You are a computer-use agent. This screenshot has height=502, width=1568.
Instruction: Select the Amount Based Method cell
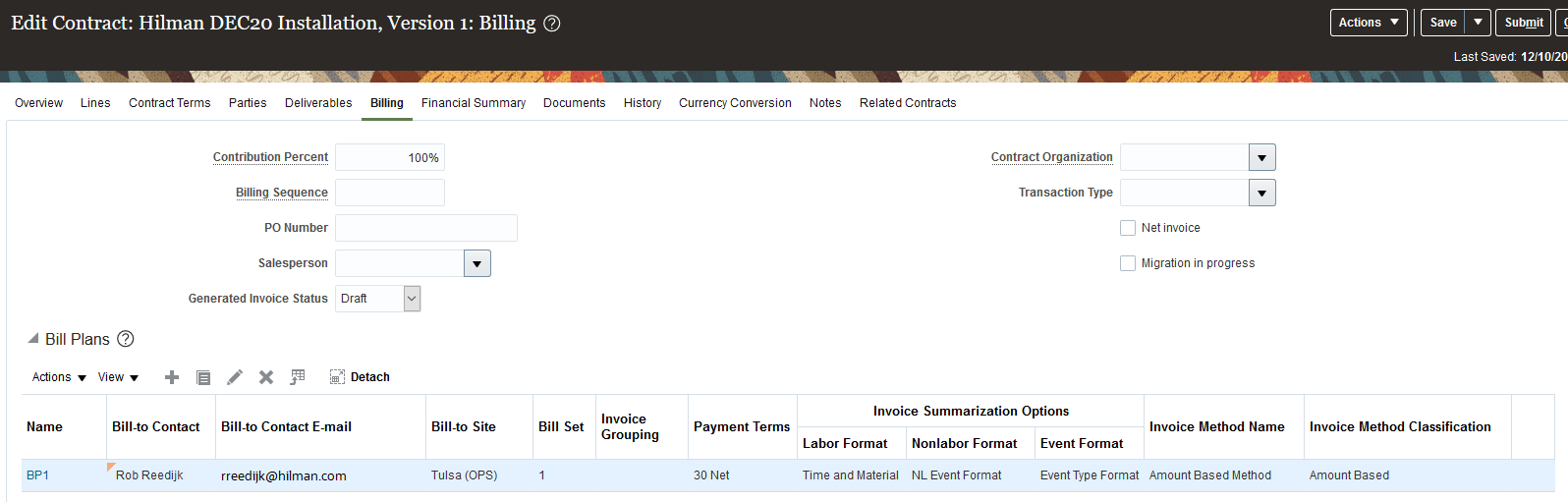tap(1225, 475)
